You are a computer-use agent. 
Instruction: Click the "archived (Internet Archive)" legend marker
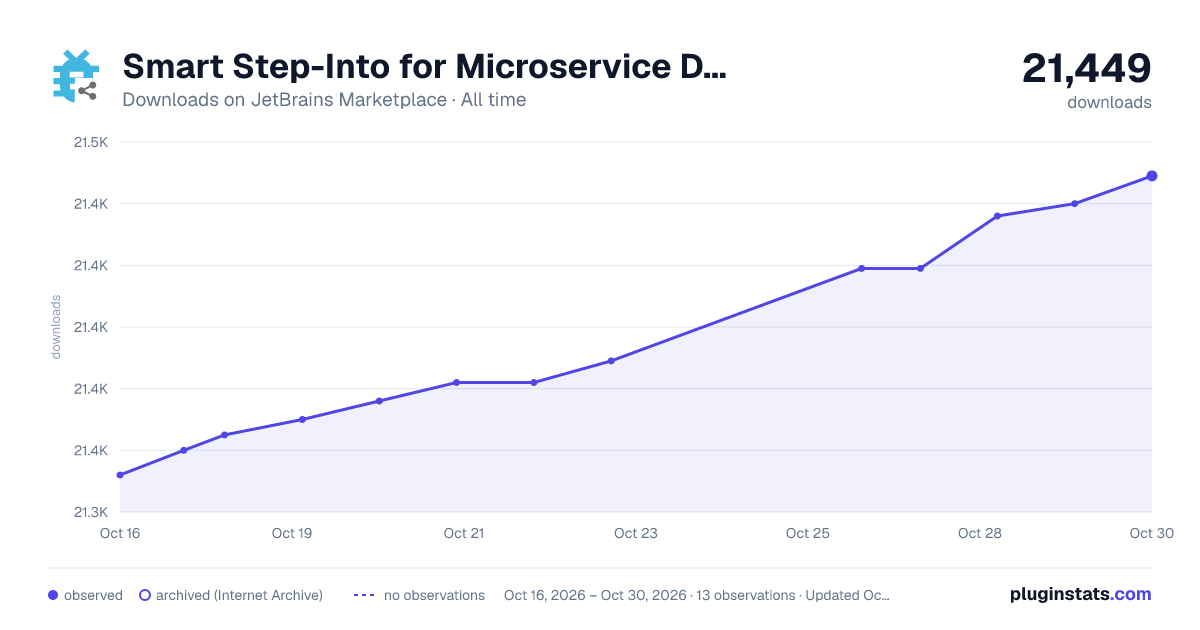145,595
